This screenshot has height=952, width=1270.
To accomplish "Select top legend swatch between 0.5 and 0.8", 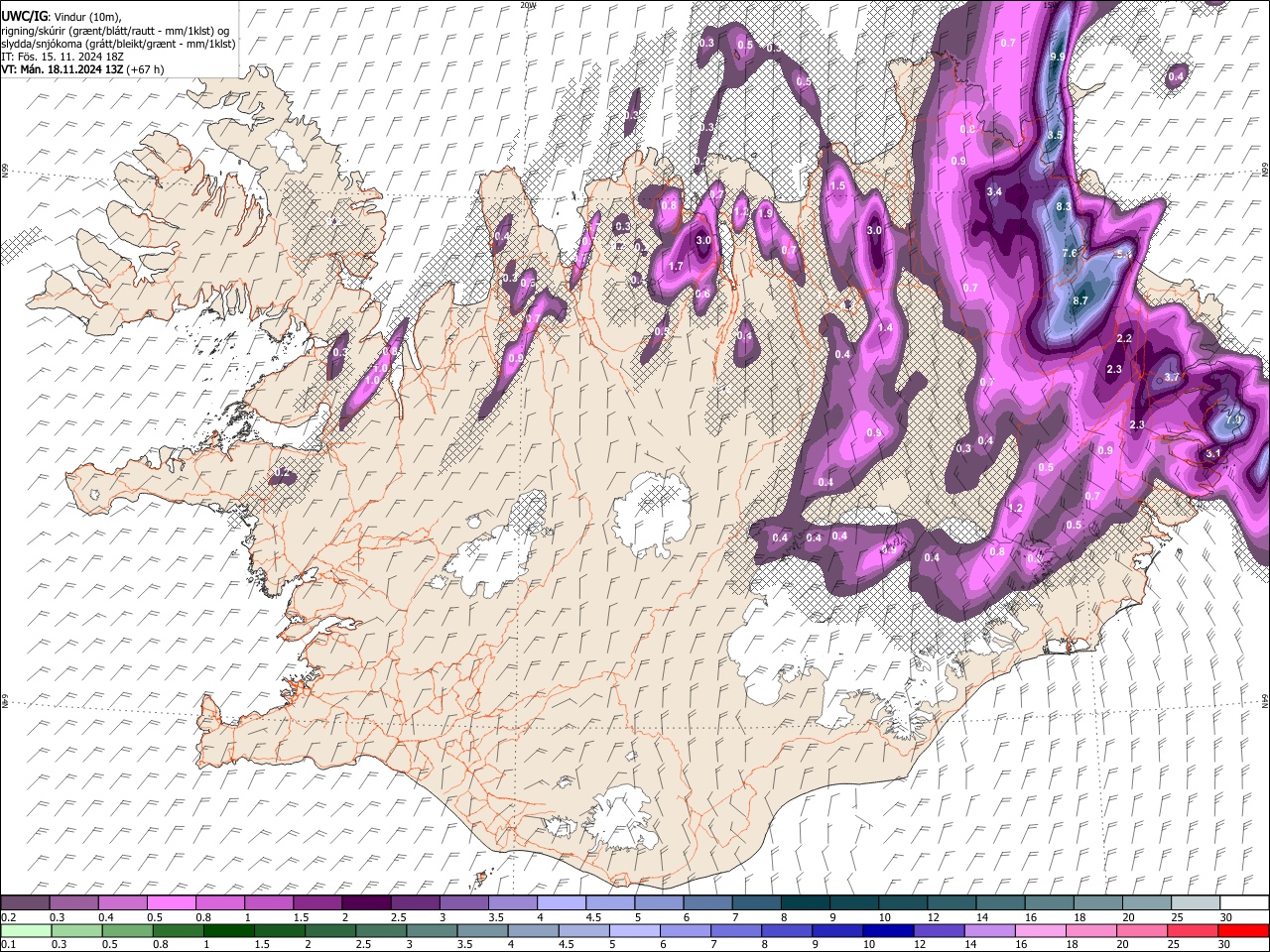I will click(173, 903).
